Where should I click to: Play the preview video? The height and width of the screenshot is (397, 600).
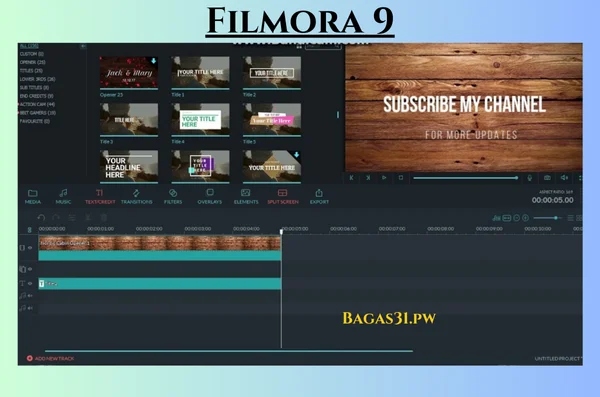tap(384, 178)
